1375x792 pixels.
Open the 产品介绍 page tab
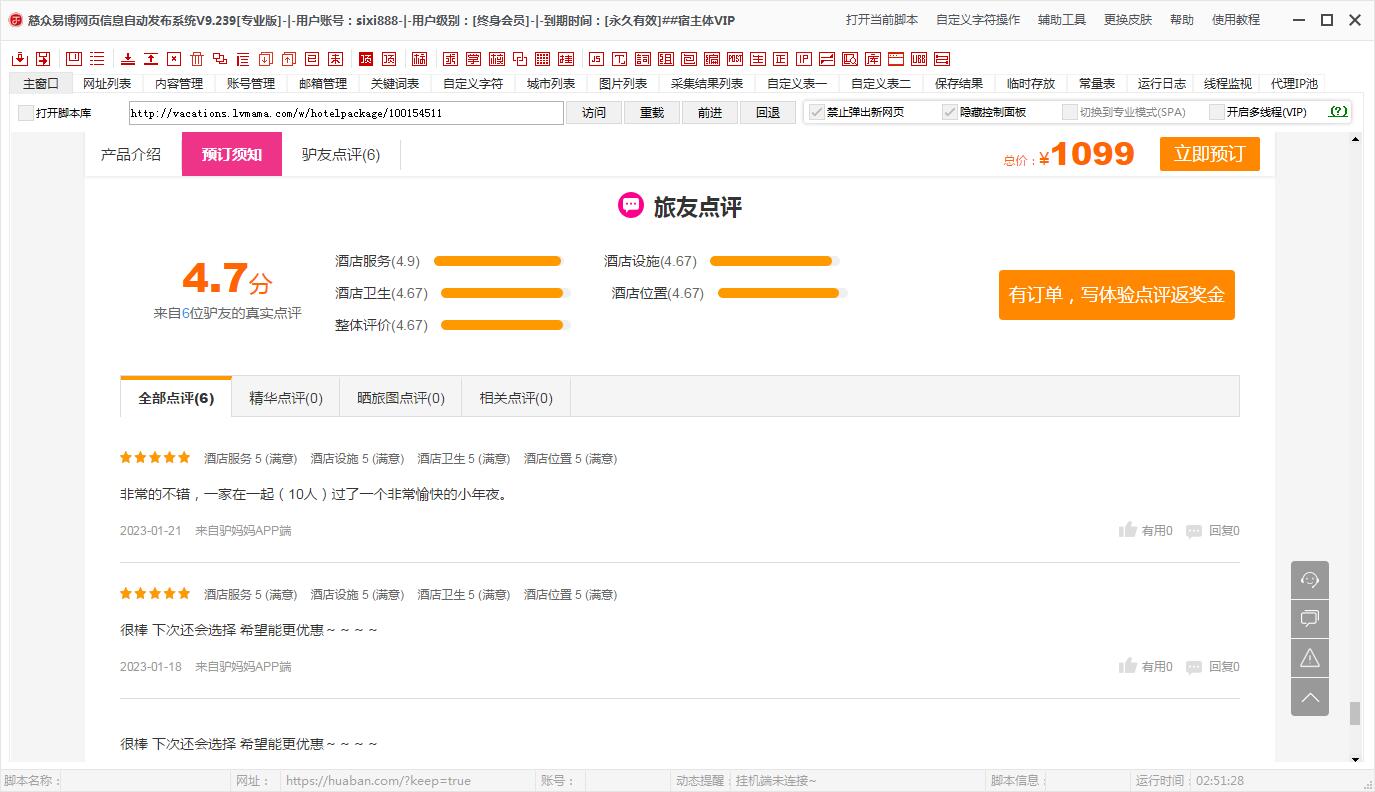click(131, 154)
